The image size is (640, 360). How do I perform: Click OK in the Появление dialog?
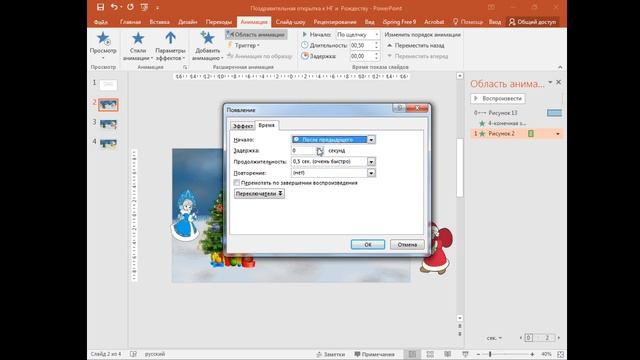click(368, 244)
